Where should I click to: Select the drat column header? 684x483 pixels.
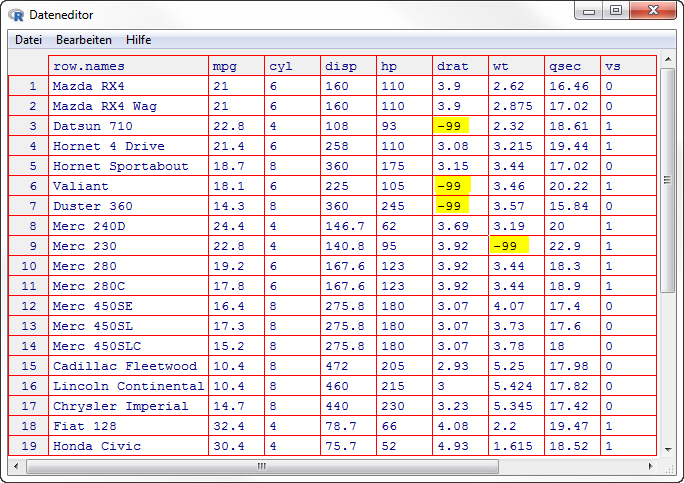point(460,66)
